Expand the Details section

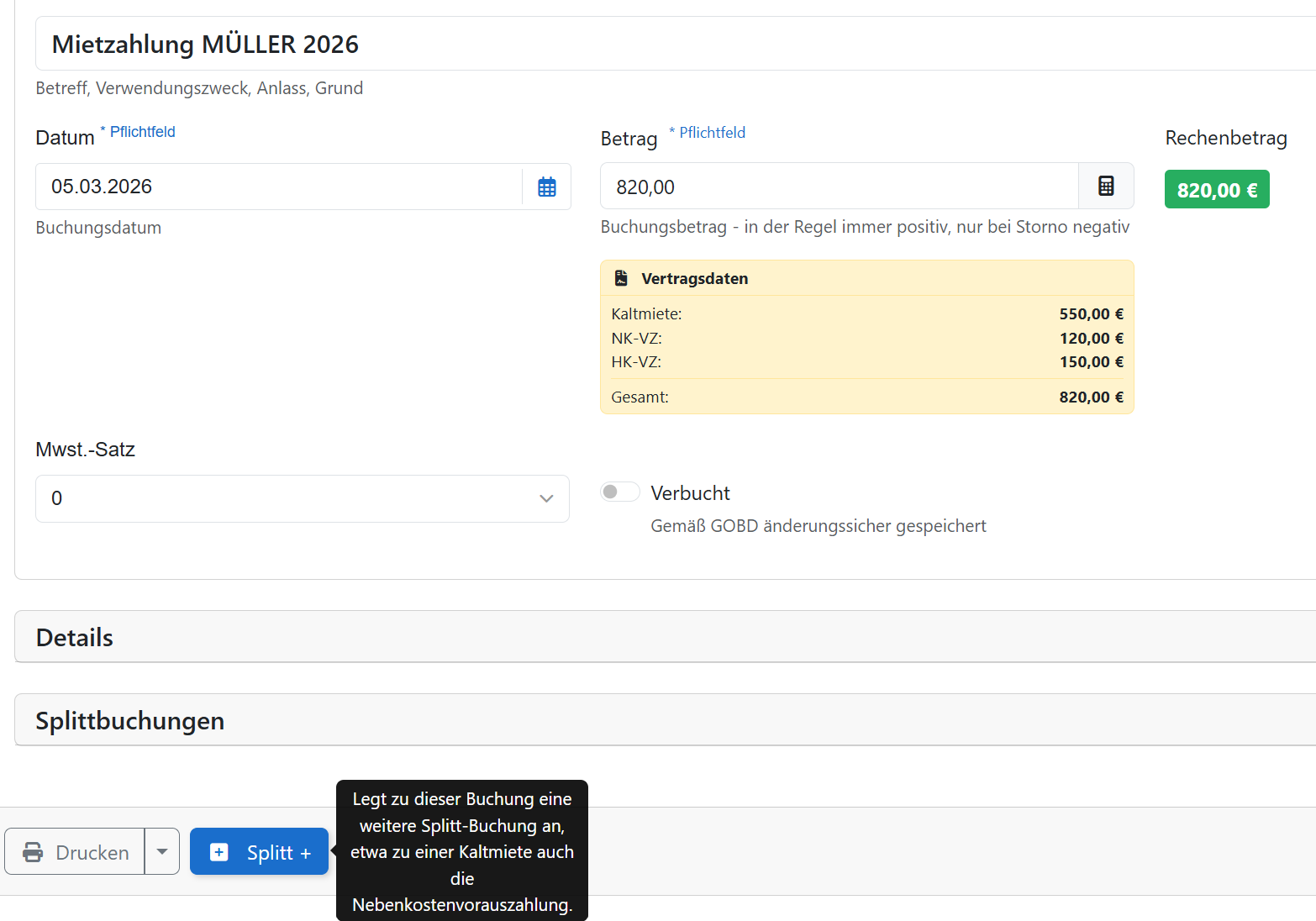(x=75, y=637)
